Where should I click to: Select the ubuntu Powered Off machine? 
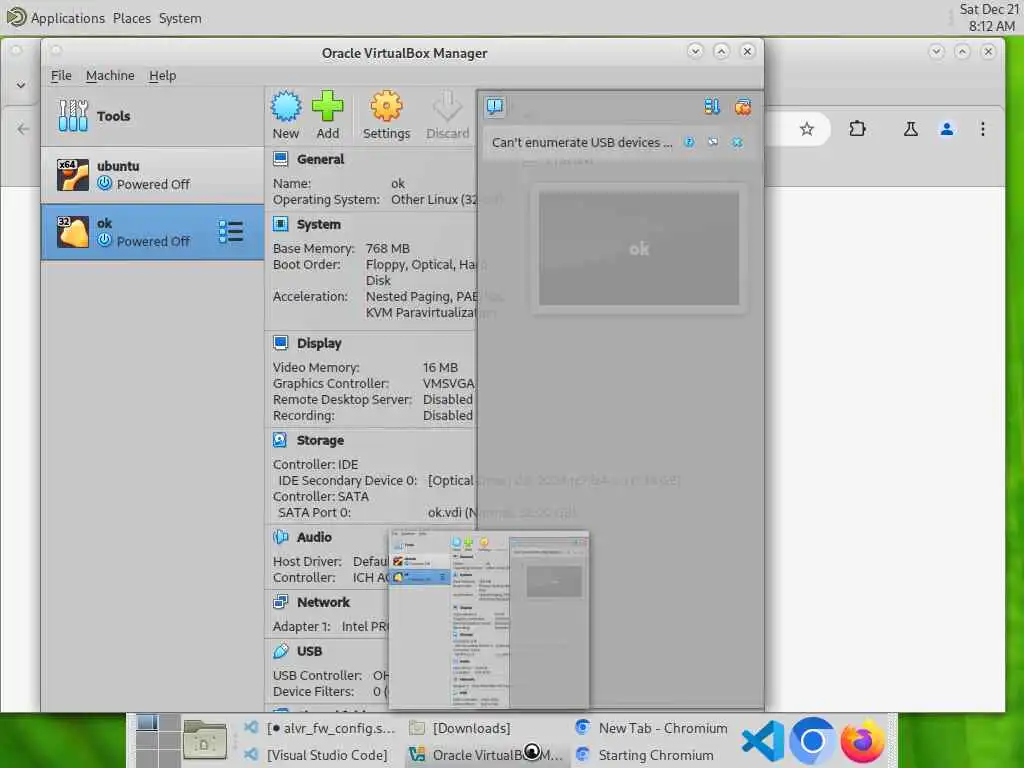pos(153,174)
